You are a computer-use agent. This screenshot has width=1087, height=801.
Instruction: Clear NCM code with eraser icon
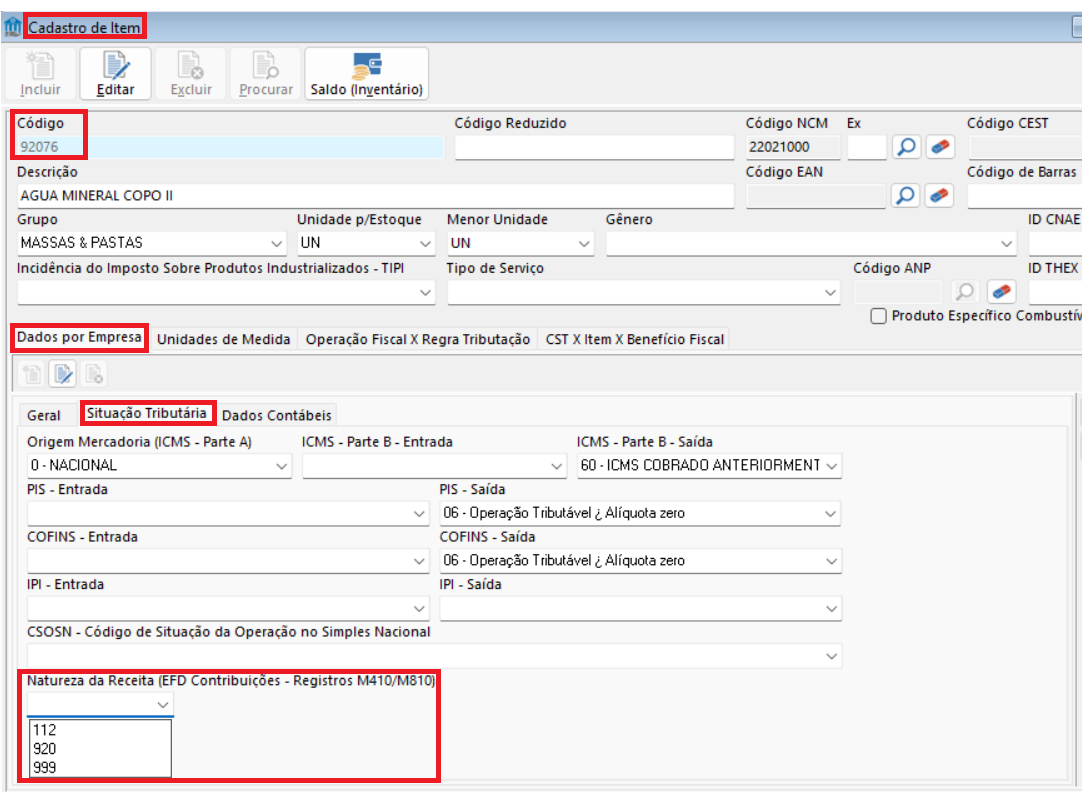[x=940, y=146]
